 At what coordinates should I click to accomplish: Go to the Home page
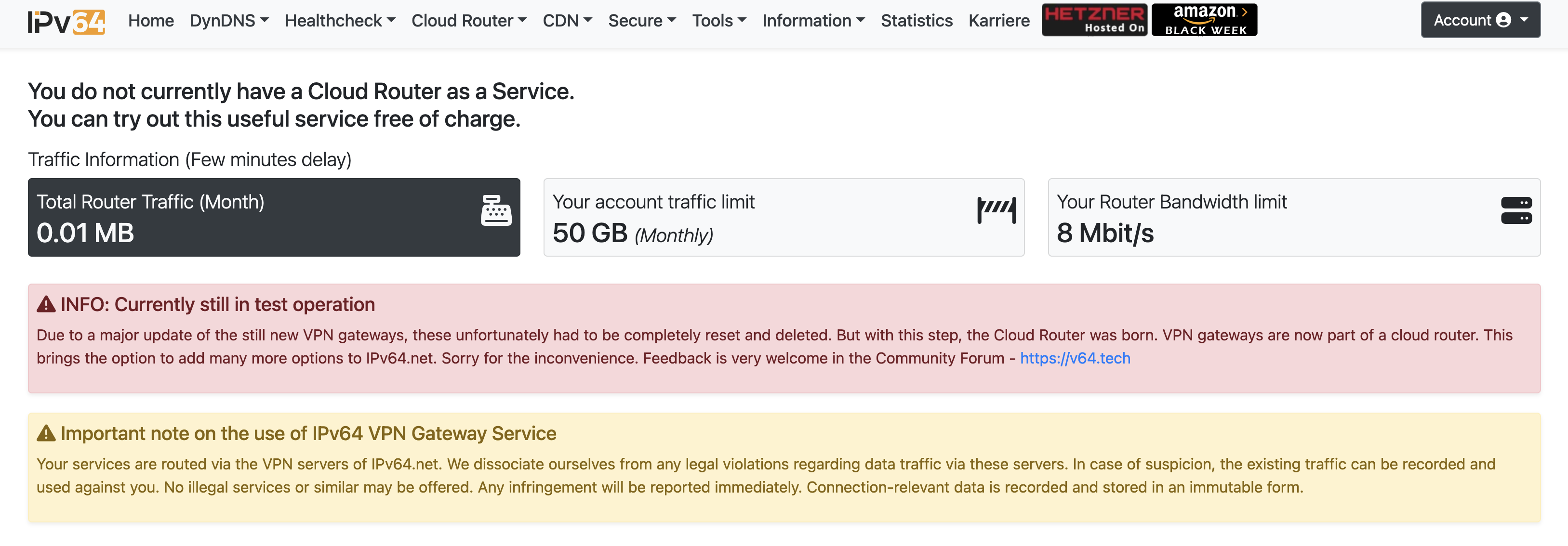tap(151, 21)
